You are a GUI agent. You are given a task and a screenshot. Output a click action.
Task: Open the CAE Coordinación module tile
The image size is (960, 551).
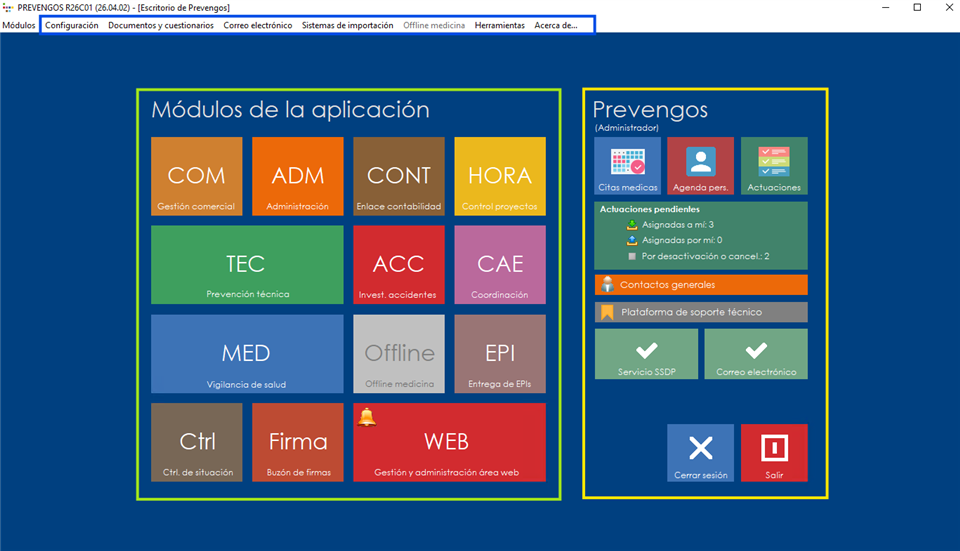(x=500, y=264)
